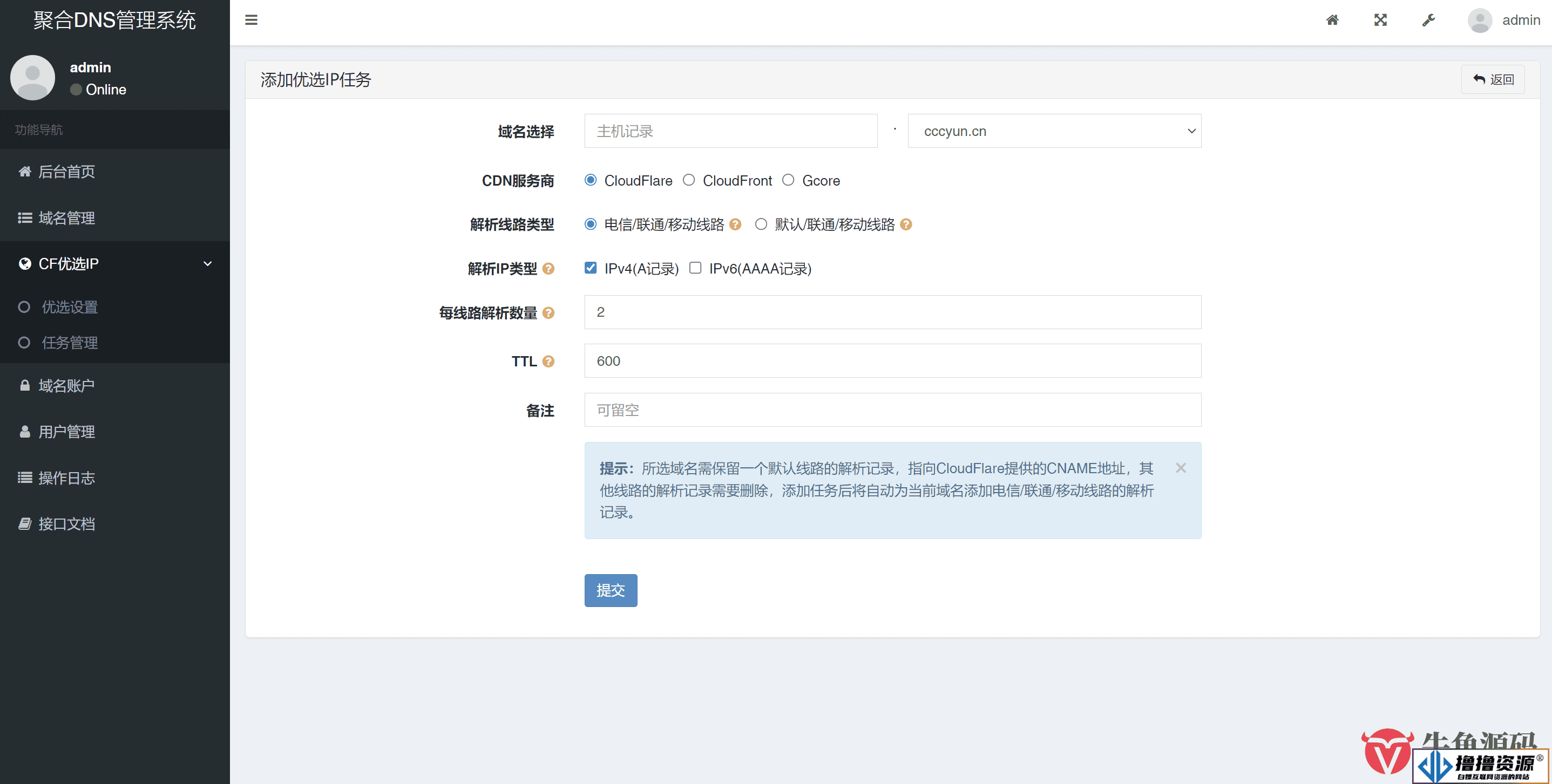The height and width of the screenshot is (784, 1552).
Task: Click the help icon next to 默认/联通/移动线路
Action: point(905,224)
